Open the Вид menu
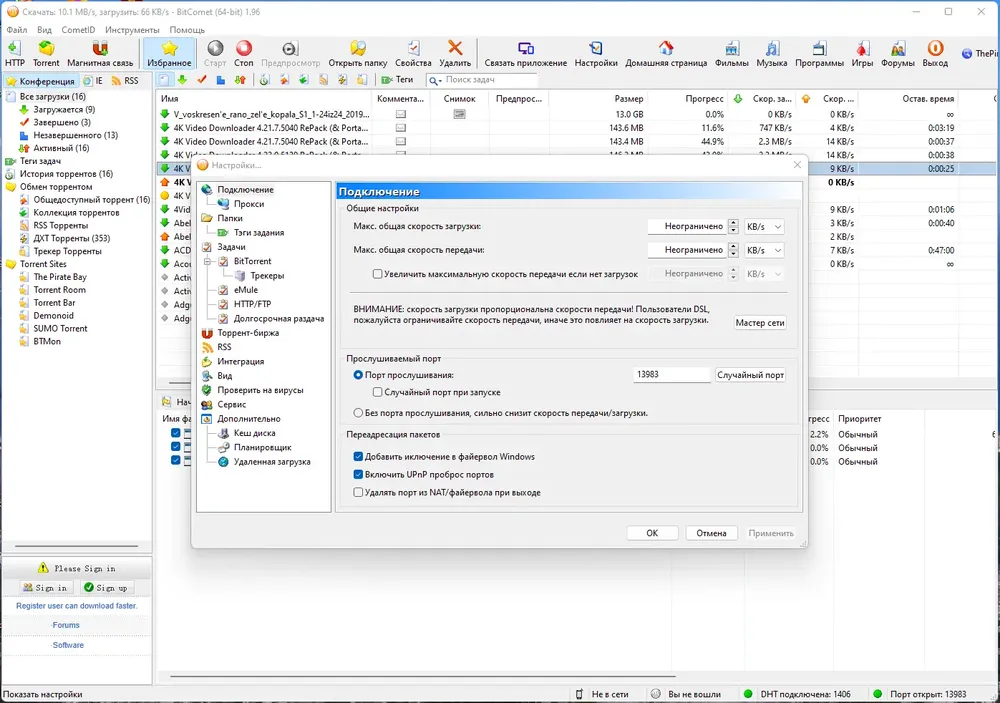The height and width of the screenshot is (703, 1000). (x=44, y=30)
